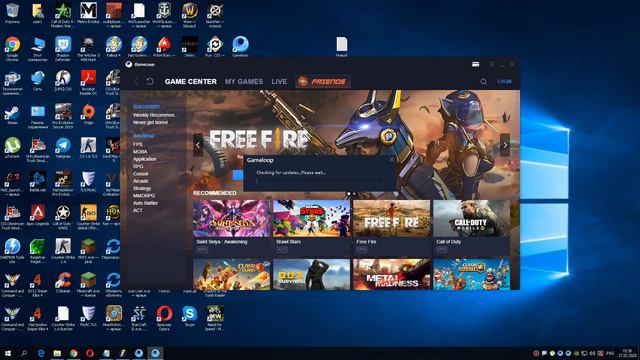
Task: Open Opera from the taskbar
Action: click(90, 353)
